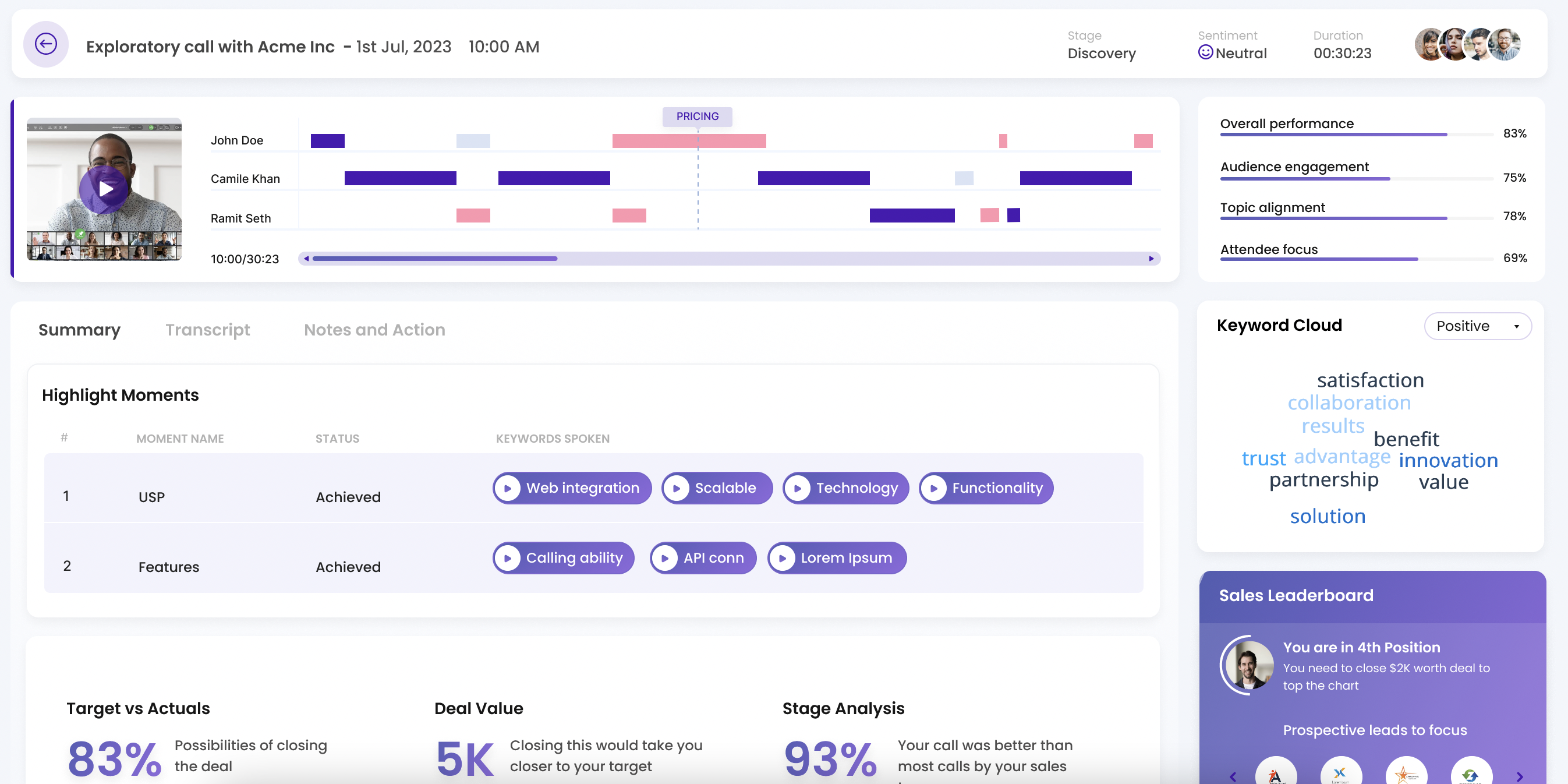Play the Calling ability keyword clip
Image resolution: width=1568 pixels, height=784 pixels.
pyautogui.click(x=508, y=558)
